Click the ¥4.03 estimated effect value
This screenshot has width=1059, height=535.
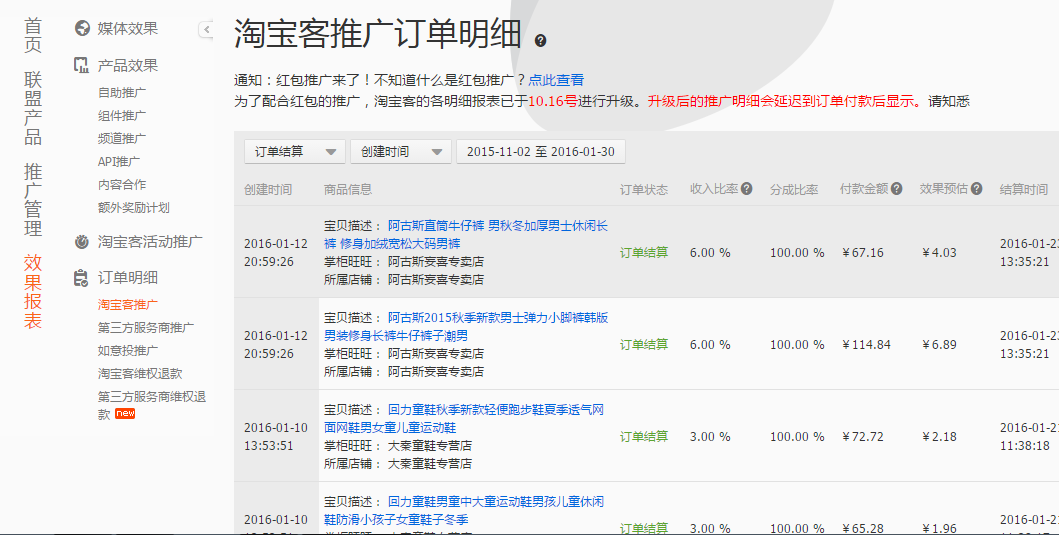coord(939,253)
